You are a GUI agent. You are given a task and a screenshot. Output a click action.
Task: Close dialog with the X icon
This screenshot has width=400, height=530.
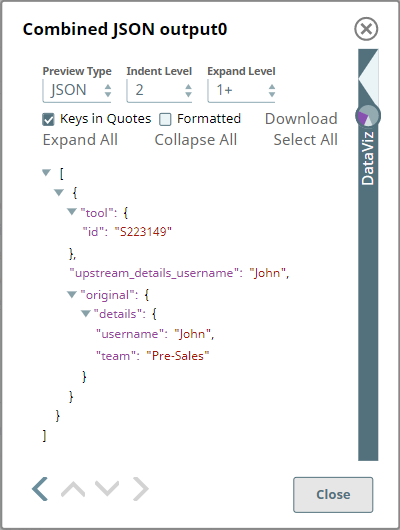(366, 29)
